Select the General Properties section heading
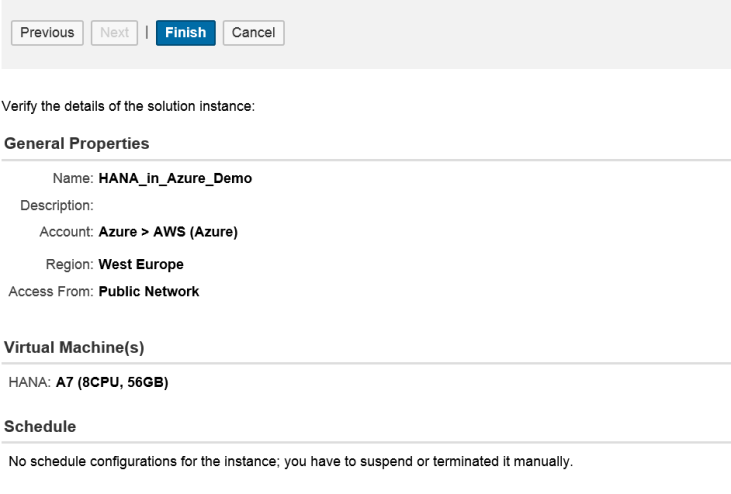Screen dimensions: 731x494 [x=77, y=144]
